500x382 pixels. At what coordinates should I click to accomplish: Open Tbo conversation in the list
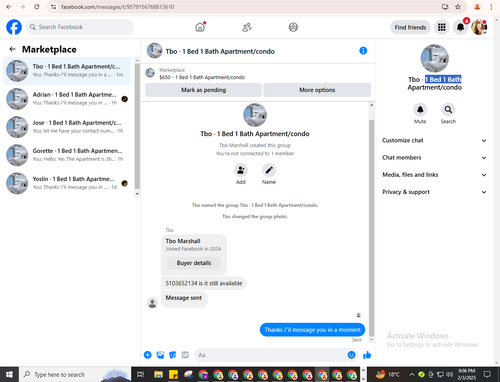pos(67,71)
